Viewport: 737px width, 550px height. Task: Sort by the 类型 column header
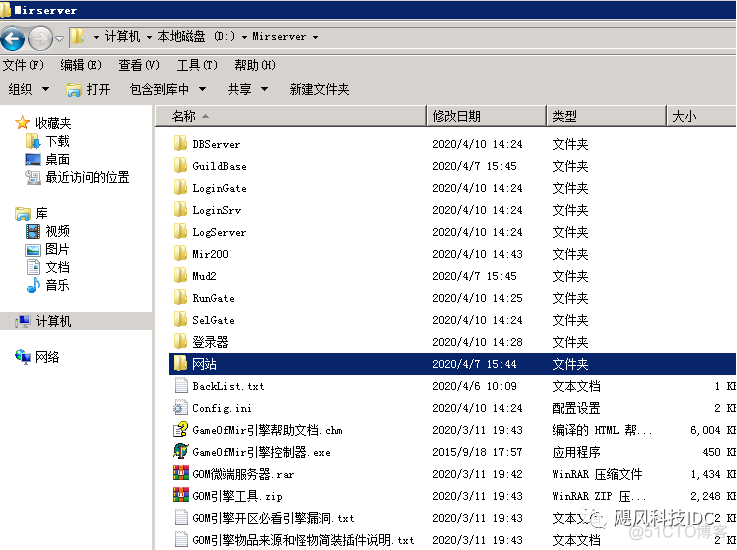coord(606,116)
